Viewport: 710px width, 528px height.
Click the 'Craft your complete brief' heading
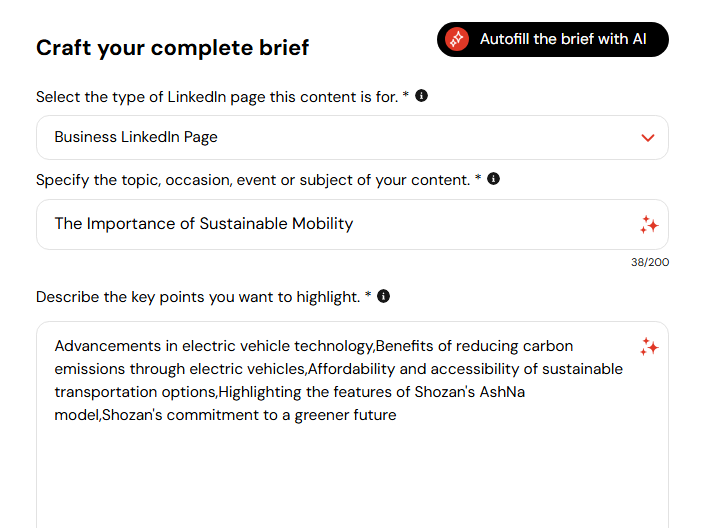click(173, 47)
